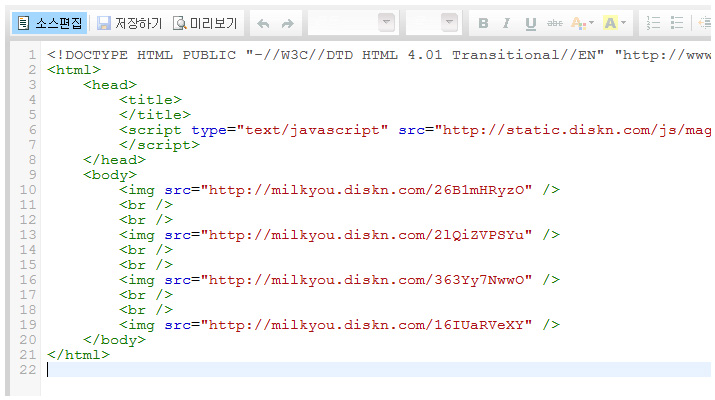Click the opening <title> tag
Viewport: 715px width, 400px height.
point(150,100)
